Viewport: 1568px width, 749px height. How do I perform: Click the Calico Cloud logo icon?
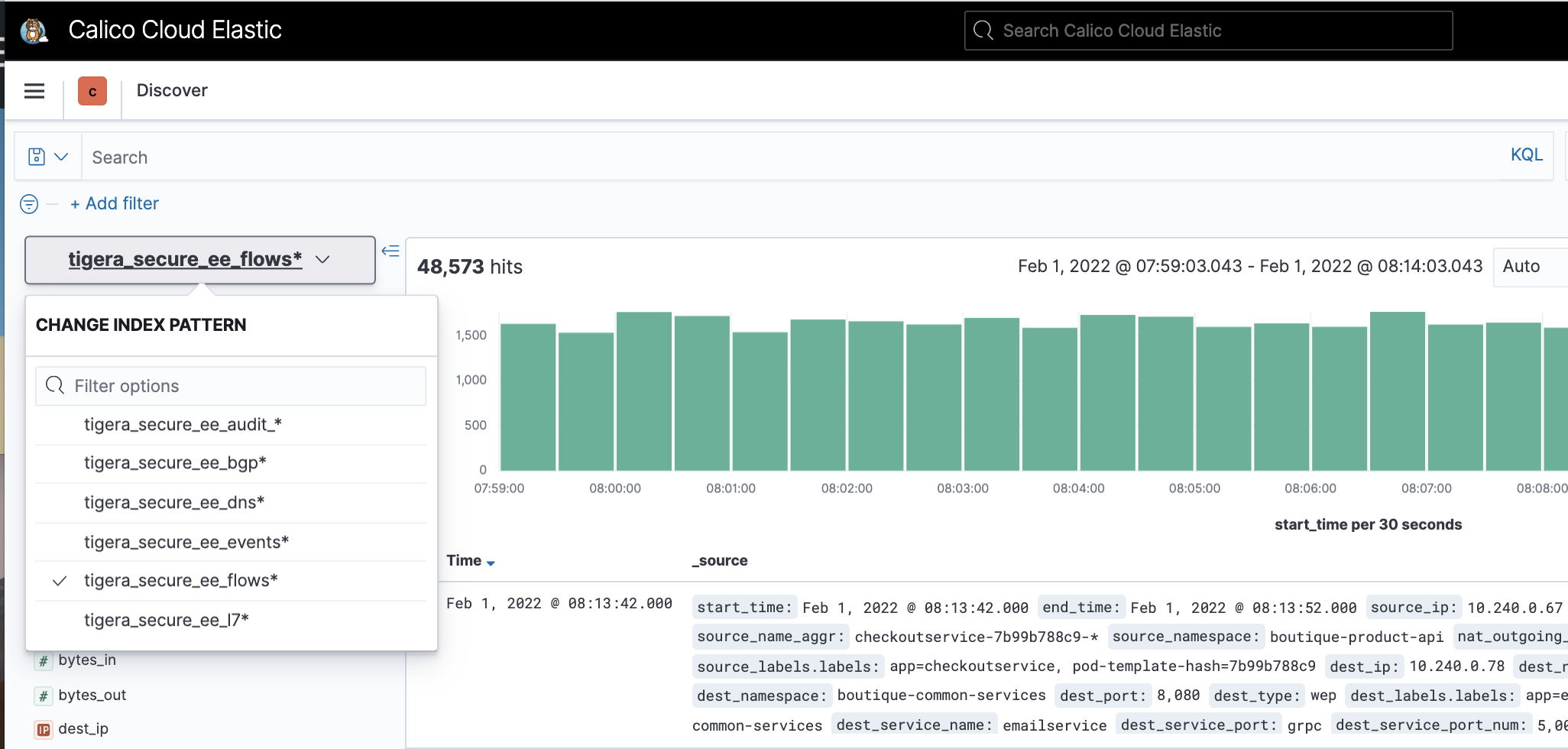point(34,31)
